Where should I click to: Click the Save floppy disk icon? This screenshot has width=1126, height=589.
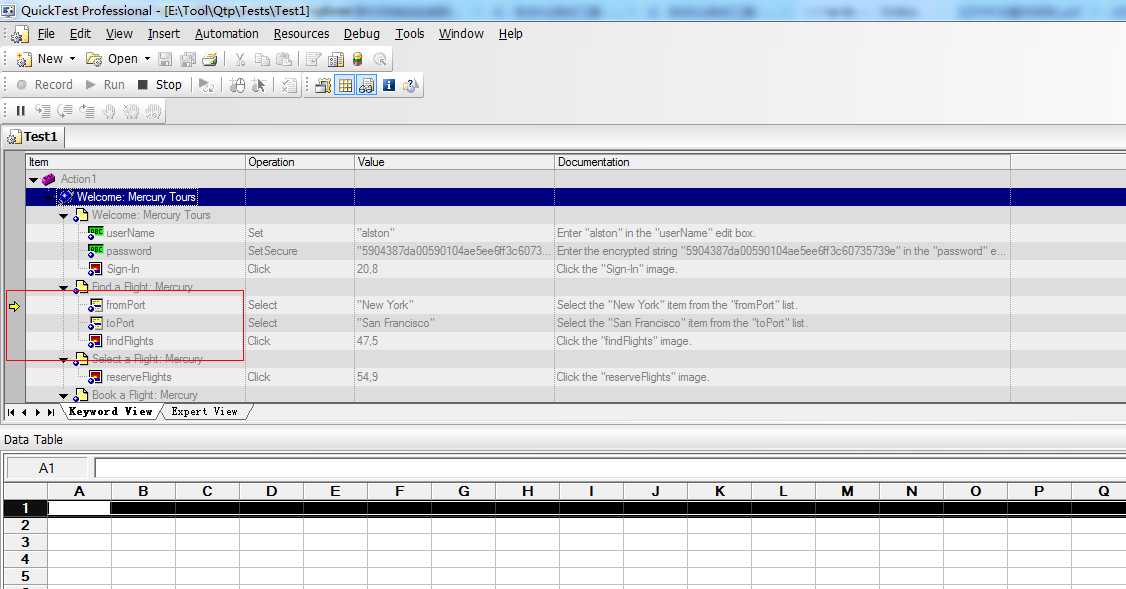(165, 59)
